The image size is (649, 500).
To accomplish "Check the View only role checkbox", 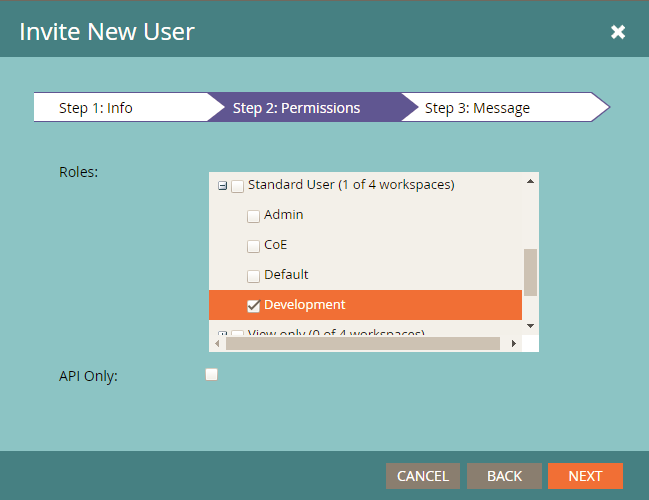I will click(x=238, y=334).
